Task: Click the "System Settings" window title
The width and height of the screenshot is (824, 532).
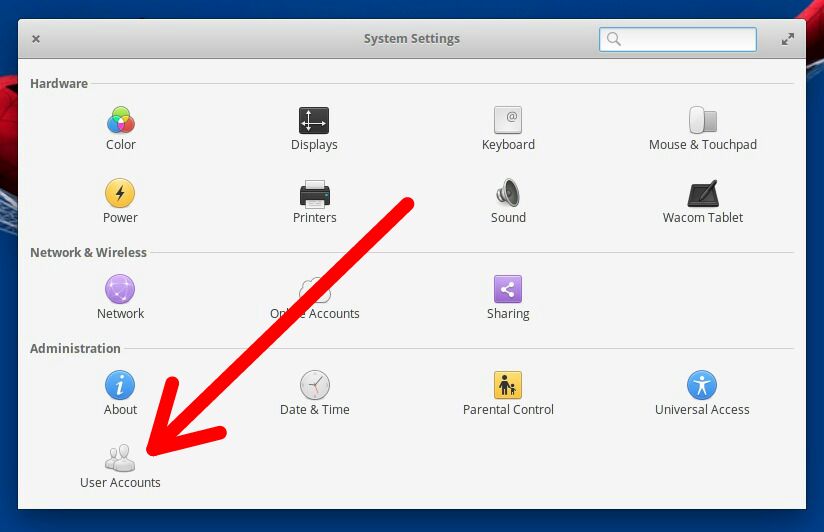Action: (411, 39)
